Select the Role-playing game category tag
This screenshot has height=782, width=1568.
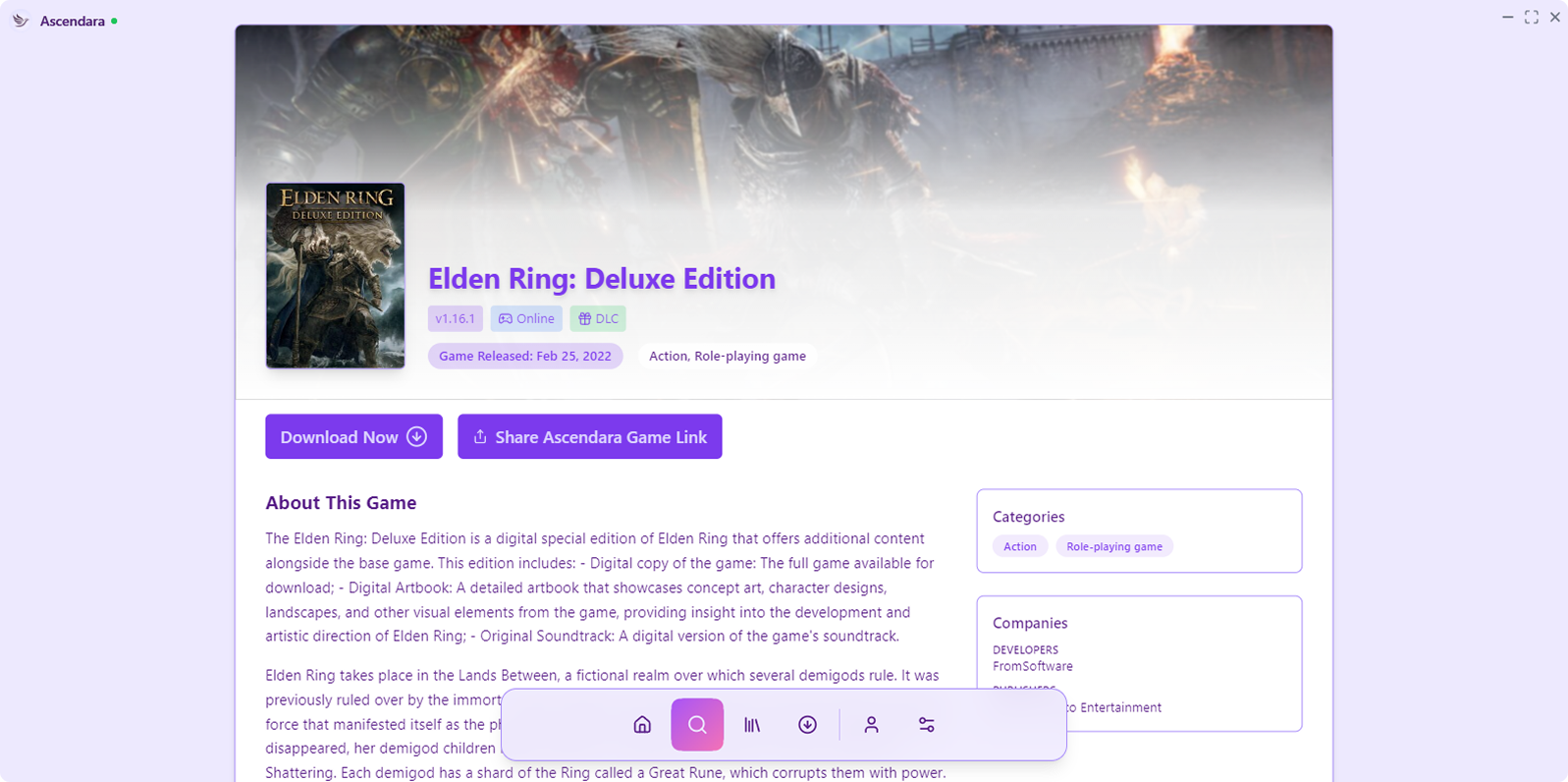tap(1113, 546)
